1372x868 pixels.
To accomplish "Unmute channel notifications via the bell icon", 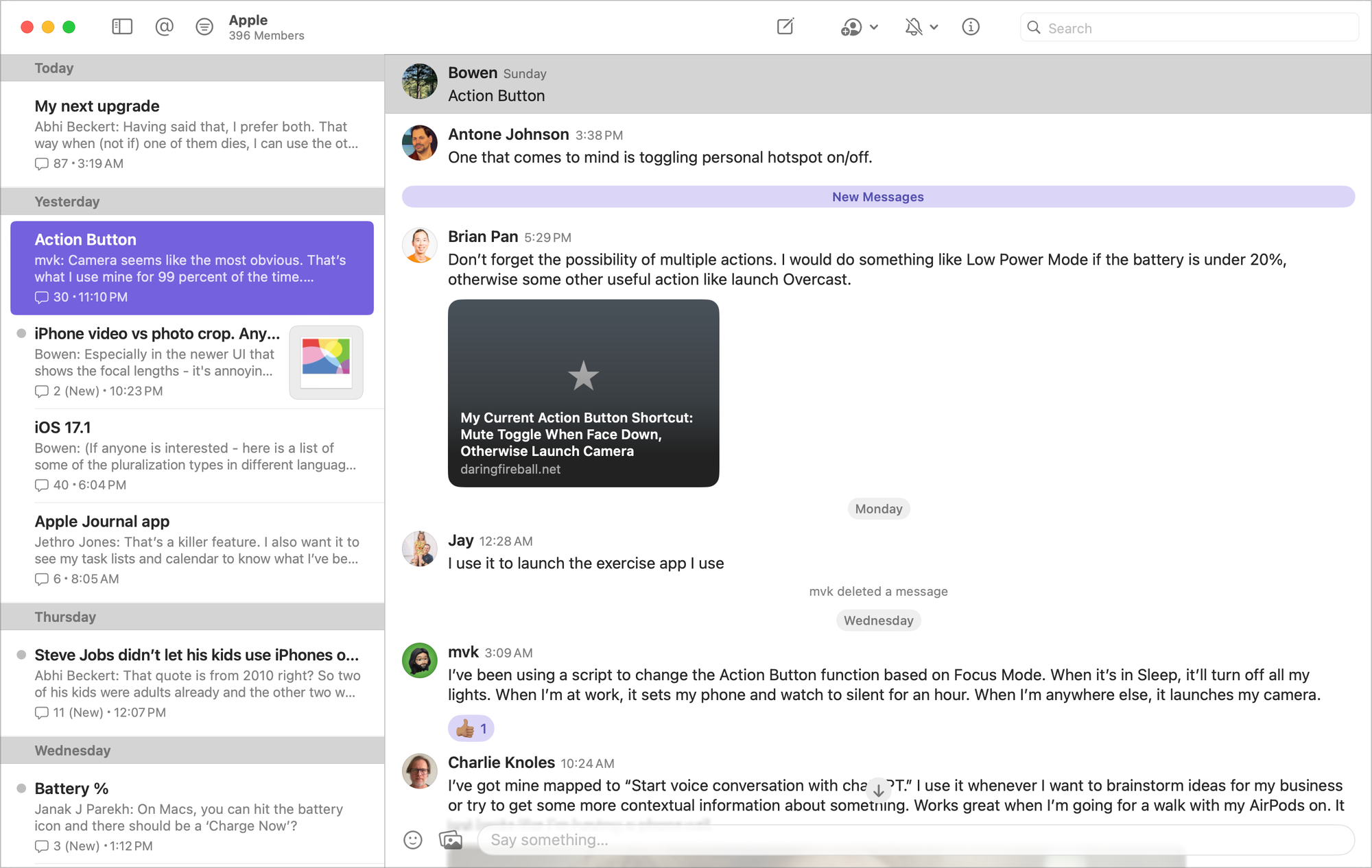I will pyautogui.click(x=915, y=27).
